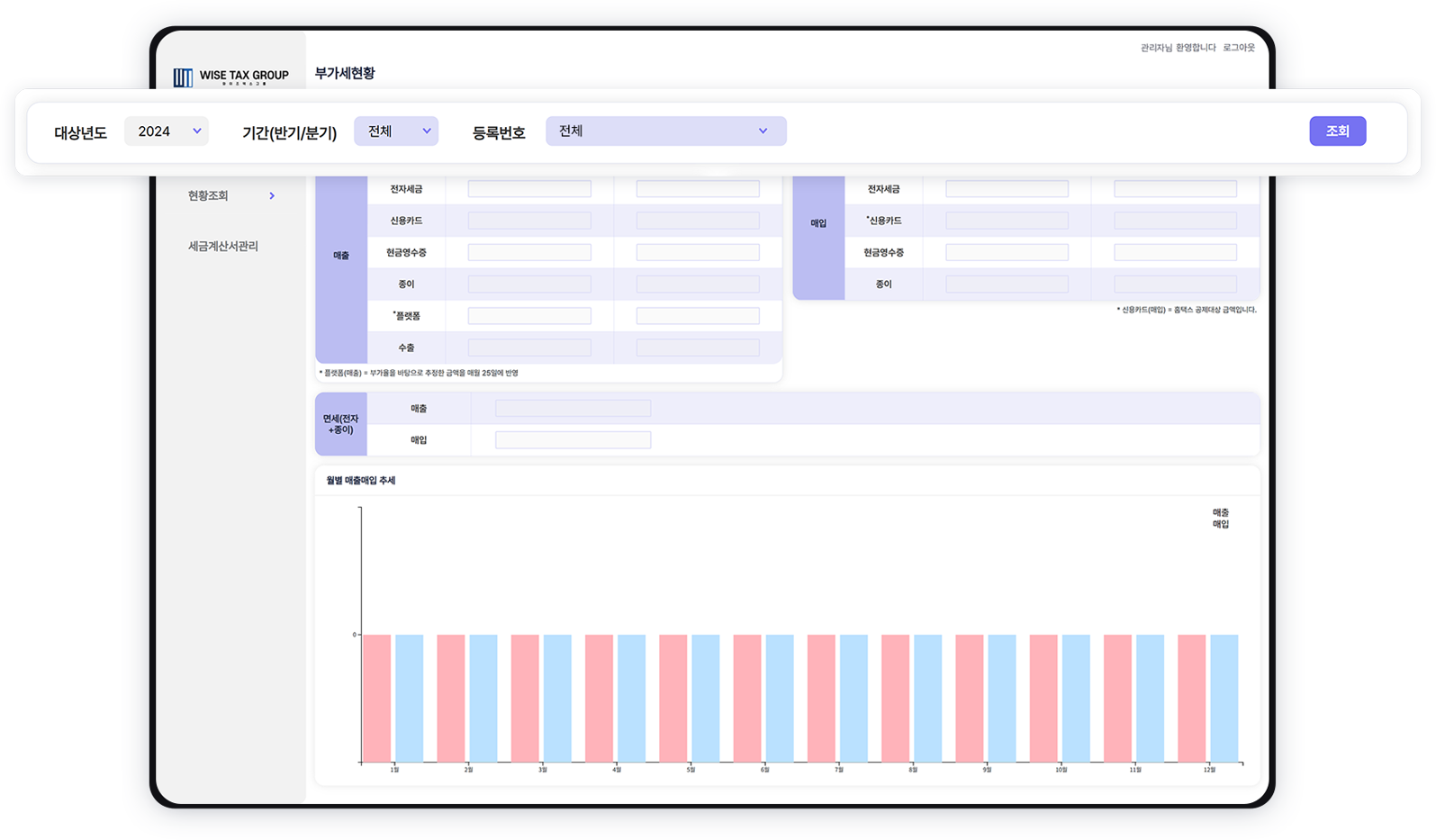Click left input field in 매출 플랫폼 row
Image resolution: width=1436 pixels, height=840 pixels.
tap(529, 316)
